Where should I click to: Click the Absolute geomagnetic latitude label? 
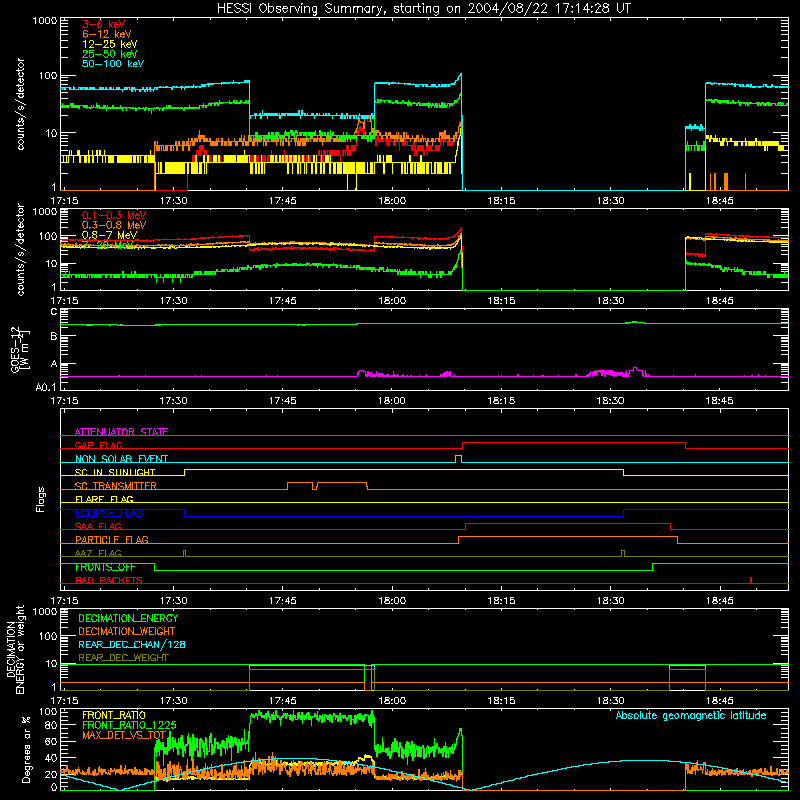pyautogui.click(x=691, y=715)
